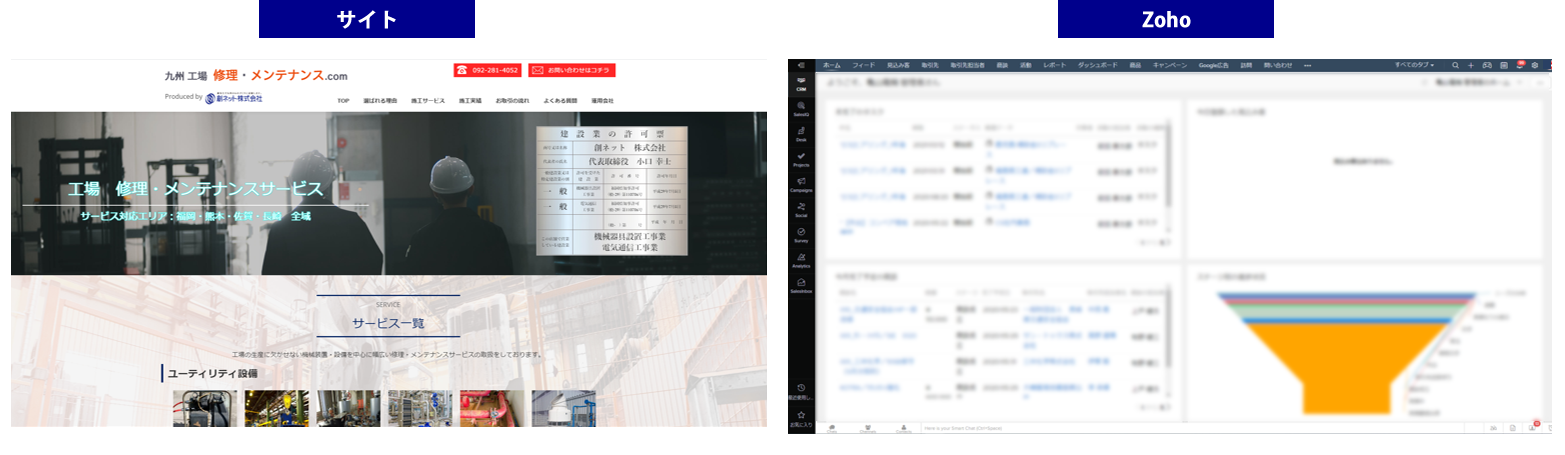Click よくある質問 in the site navigation

[x=561, y=101]
